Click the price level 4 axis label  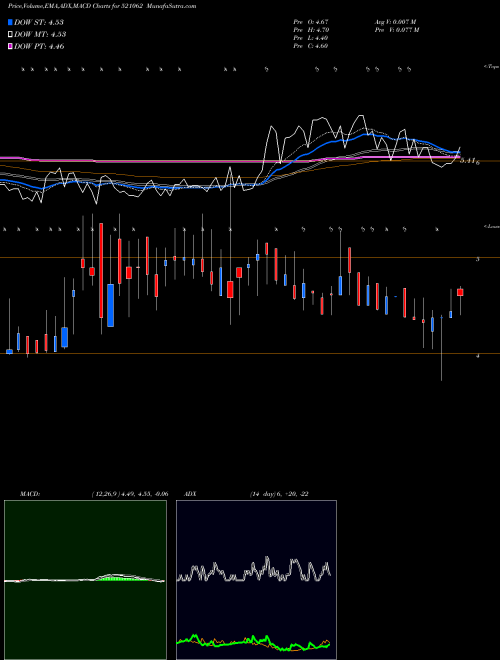coord(477,356)
